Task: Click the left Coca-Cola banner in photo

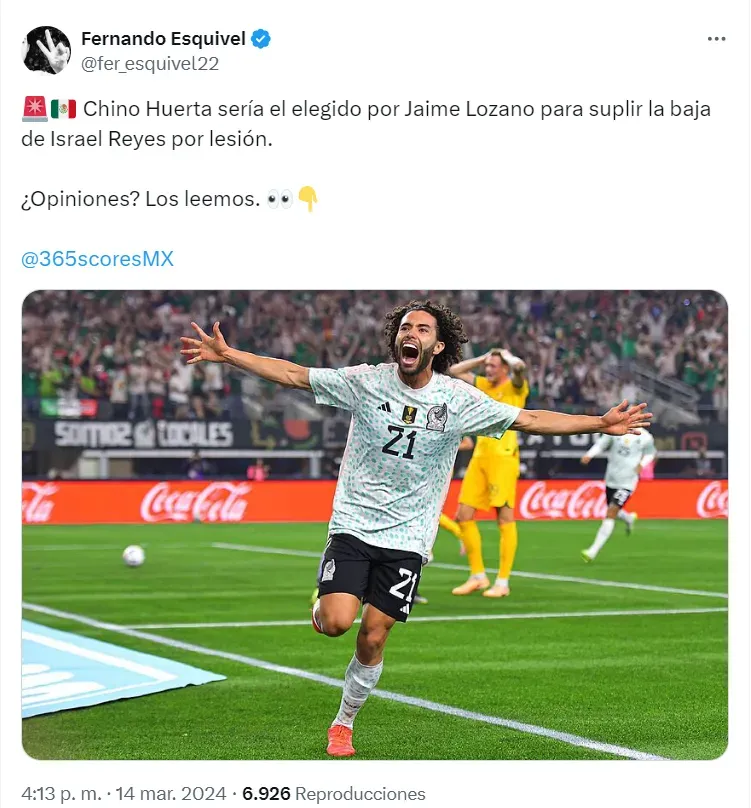Action: pos(195,502)
